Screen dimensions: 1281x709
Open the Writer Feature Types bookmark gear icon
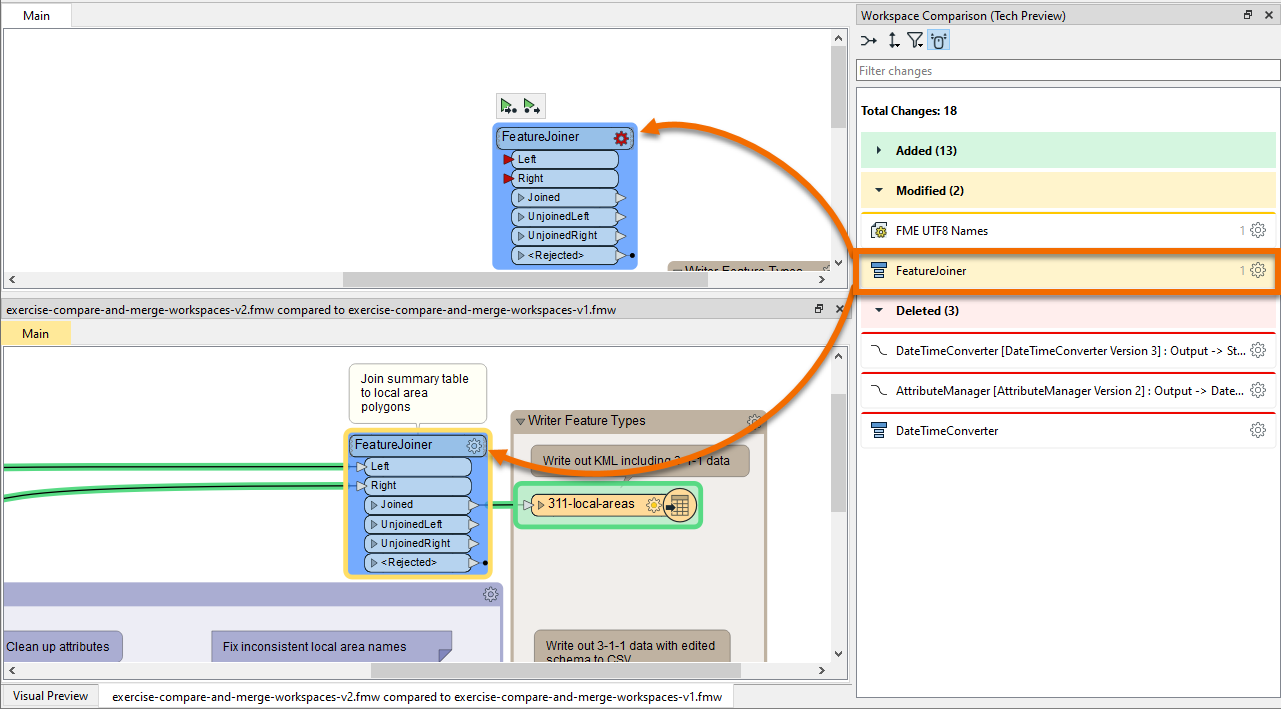[x=755, y=420]
